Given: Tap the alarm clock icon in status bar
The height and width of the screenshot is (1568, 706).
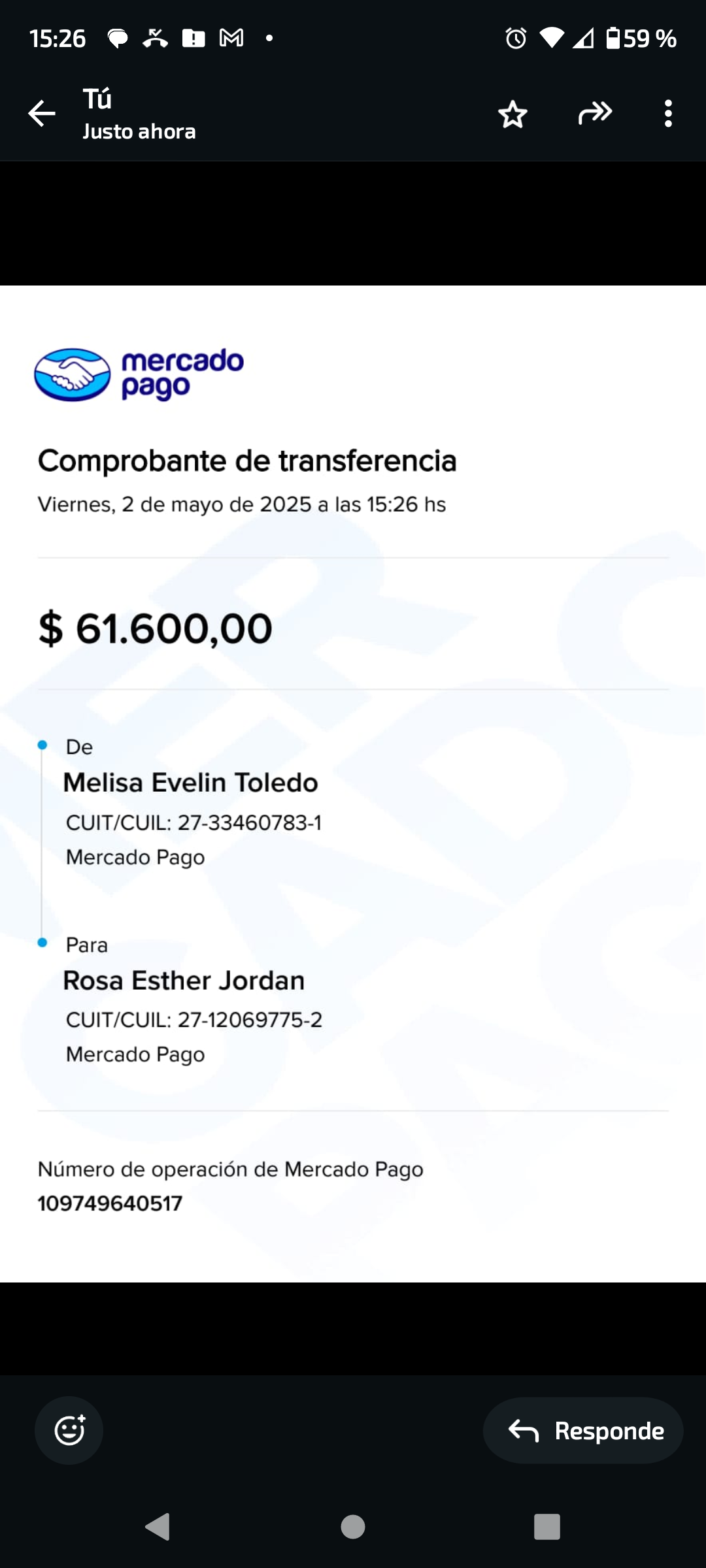Looking at the screenshot, I should click(x=516, y=39).
